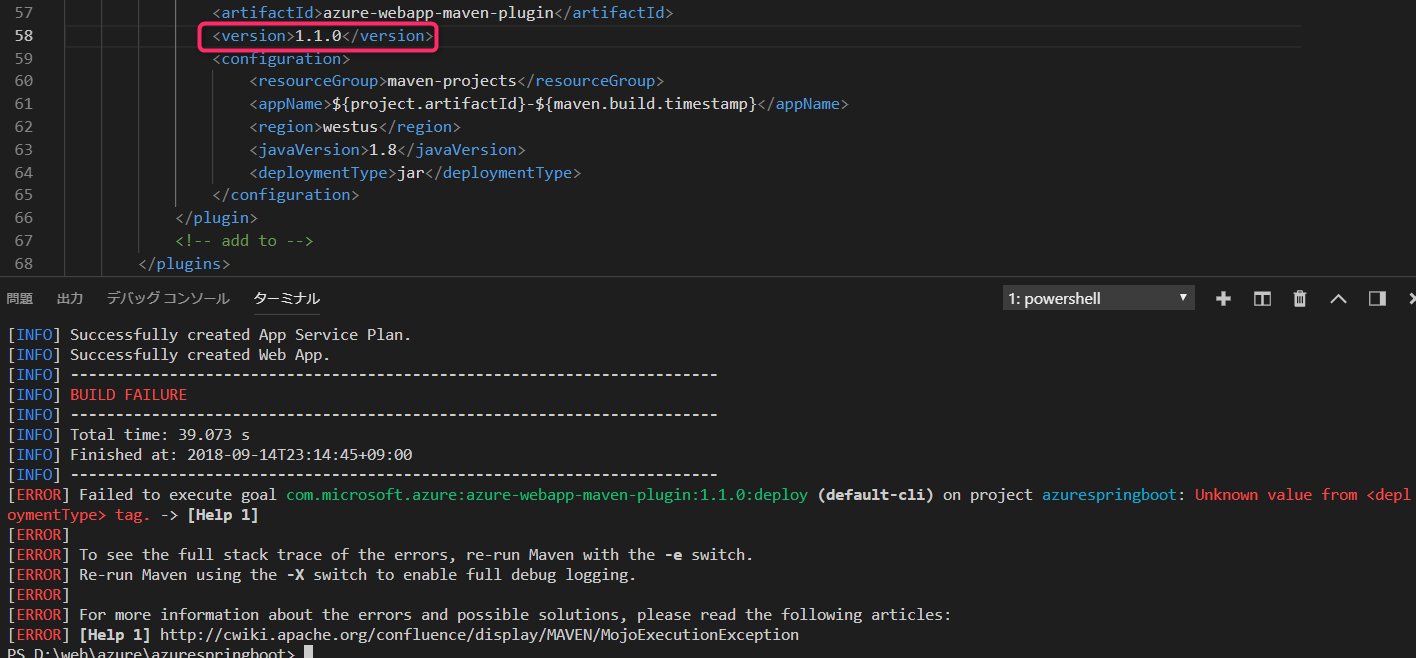Viewport: 1416px width, 658px height.
Task: Click the deploymentType value jar
Action: (411, 173)
